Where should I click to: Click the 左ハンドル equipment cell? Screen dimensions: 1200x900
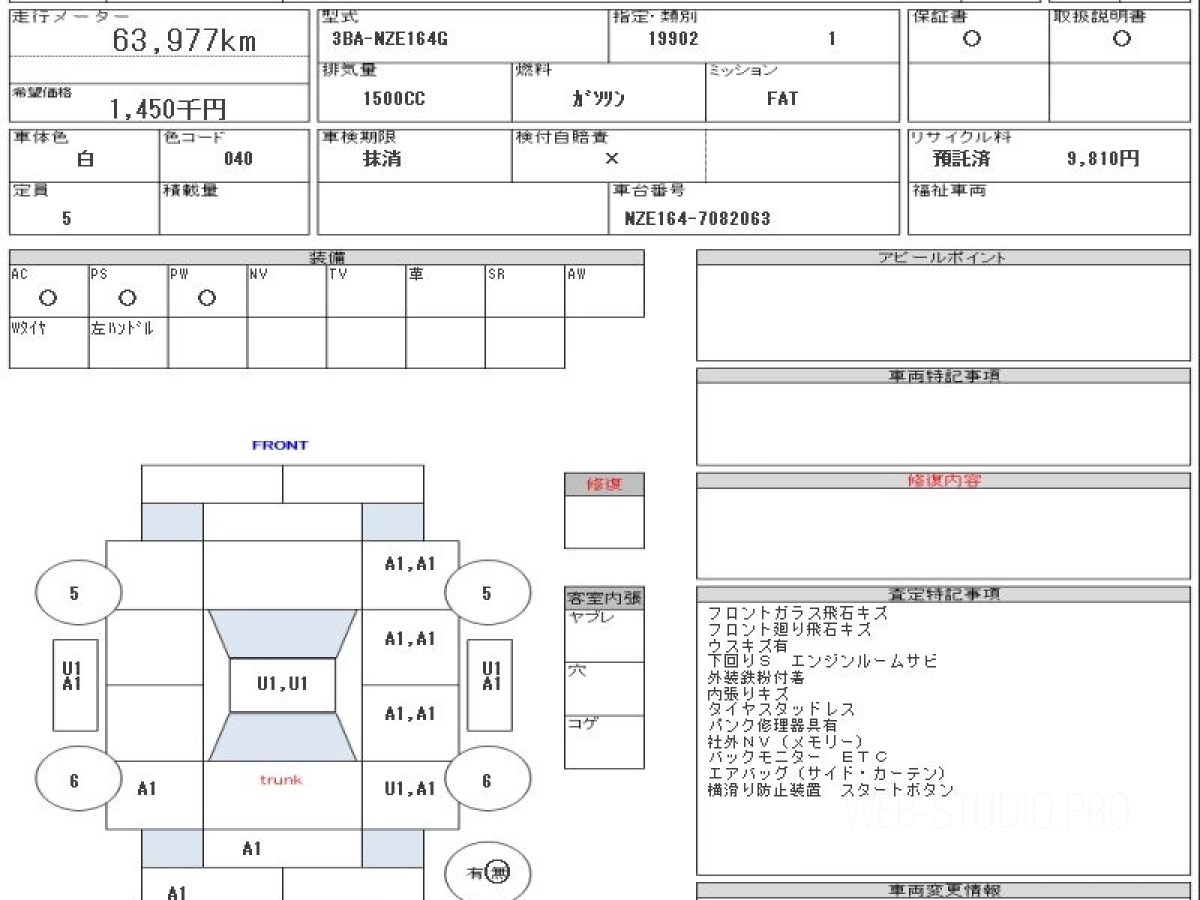coord(128,343)
